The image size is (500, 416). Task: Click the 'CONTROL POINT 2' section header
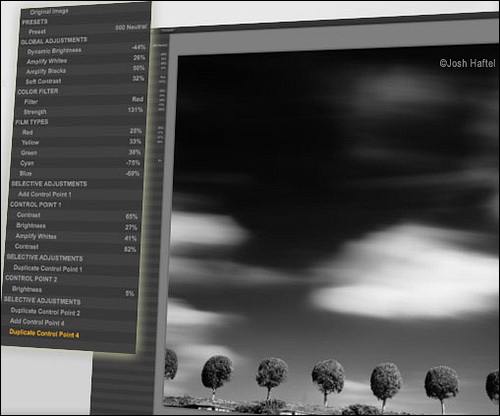click(31, 278)
